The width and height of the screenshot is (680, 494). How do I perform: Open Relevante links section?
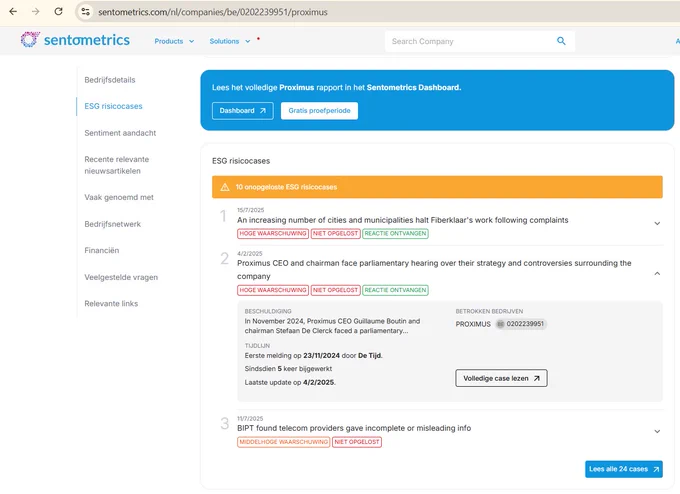click(x=111, y=304)
